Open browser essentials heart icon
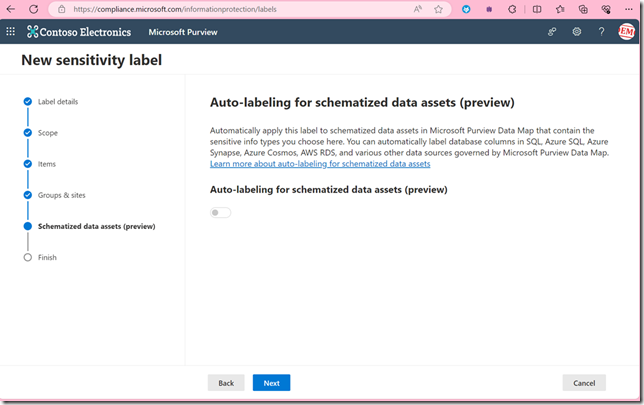Screen dimensions: 644x405 (606, 9)
